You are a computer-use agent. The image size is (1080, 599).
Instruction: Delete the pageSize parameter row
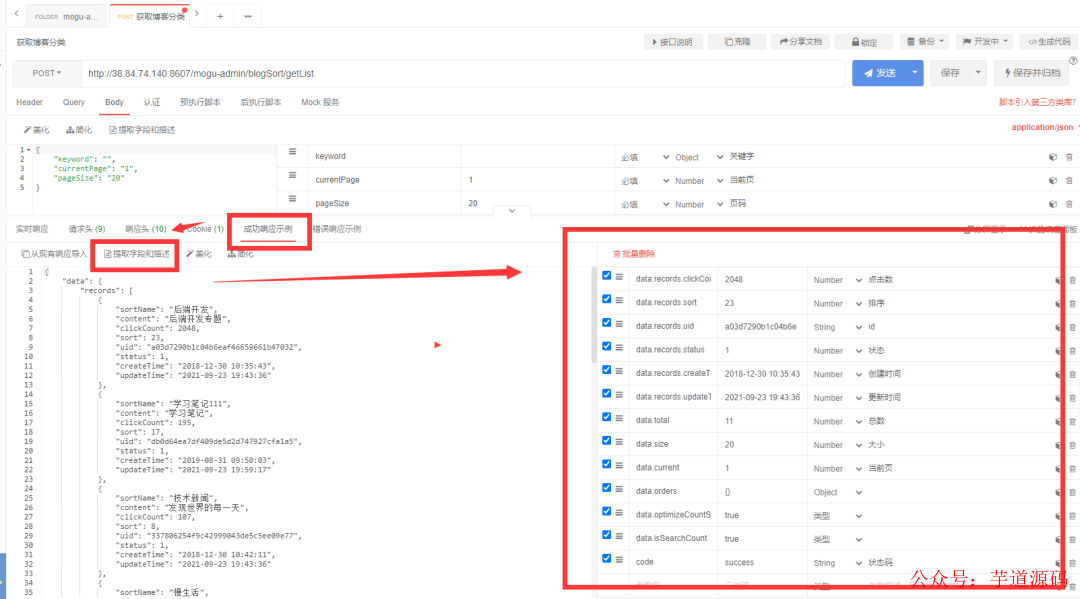[x=1069, y=204]
